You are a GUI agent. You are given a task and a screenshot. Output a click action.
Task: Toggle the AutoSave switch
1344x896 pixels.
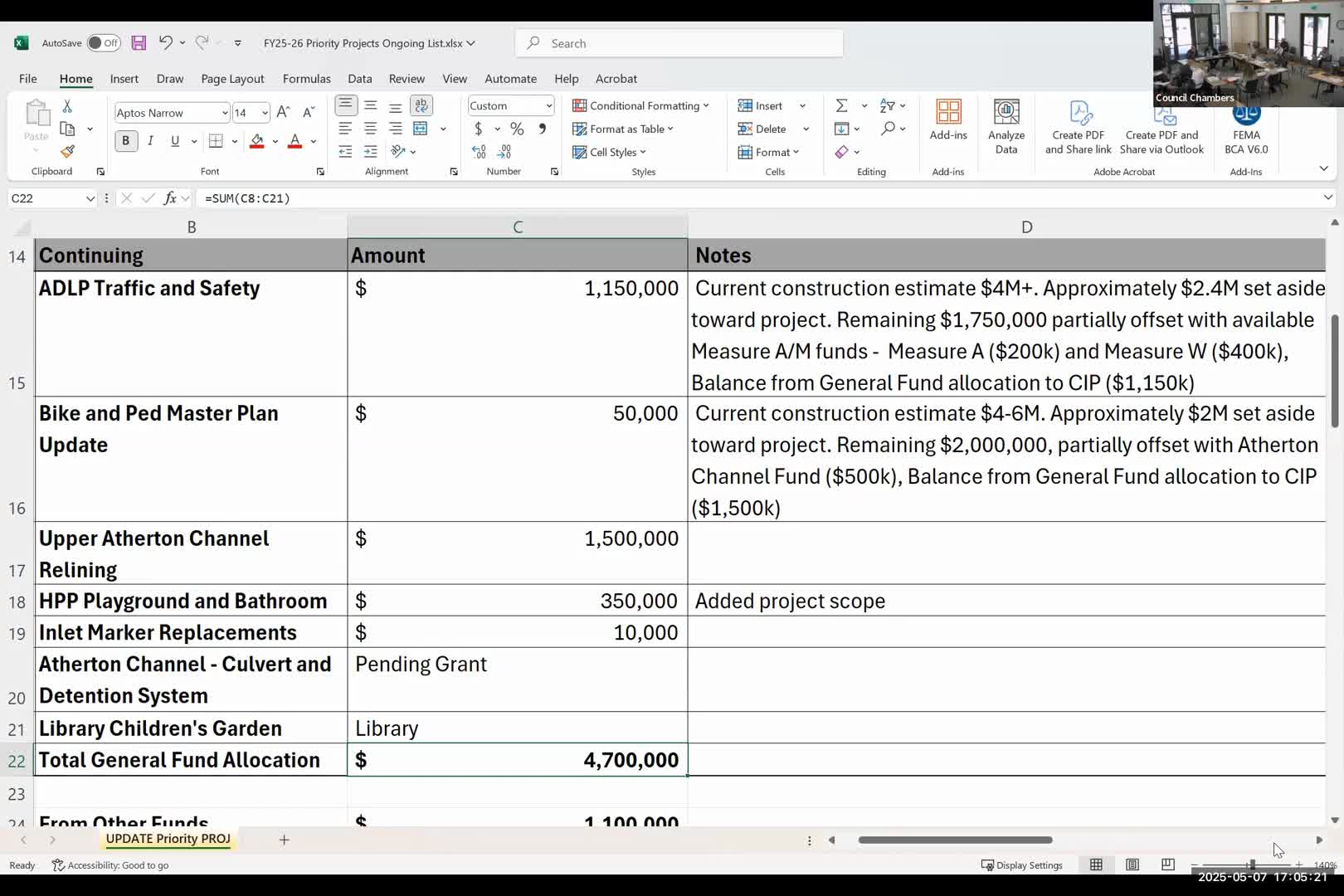pyautogui.click(x=104, y=43)
